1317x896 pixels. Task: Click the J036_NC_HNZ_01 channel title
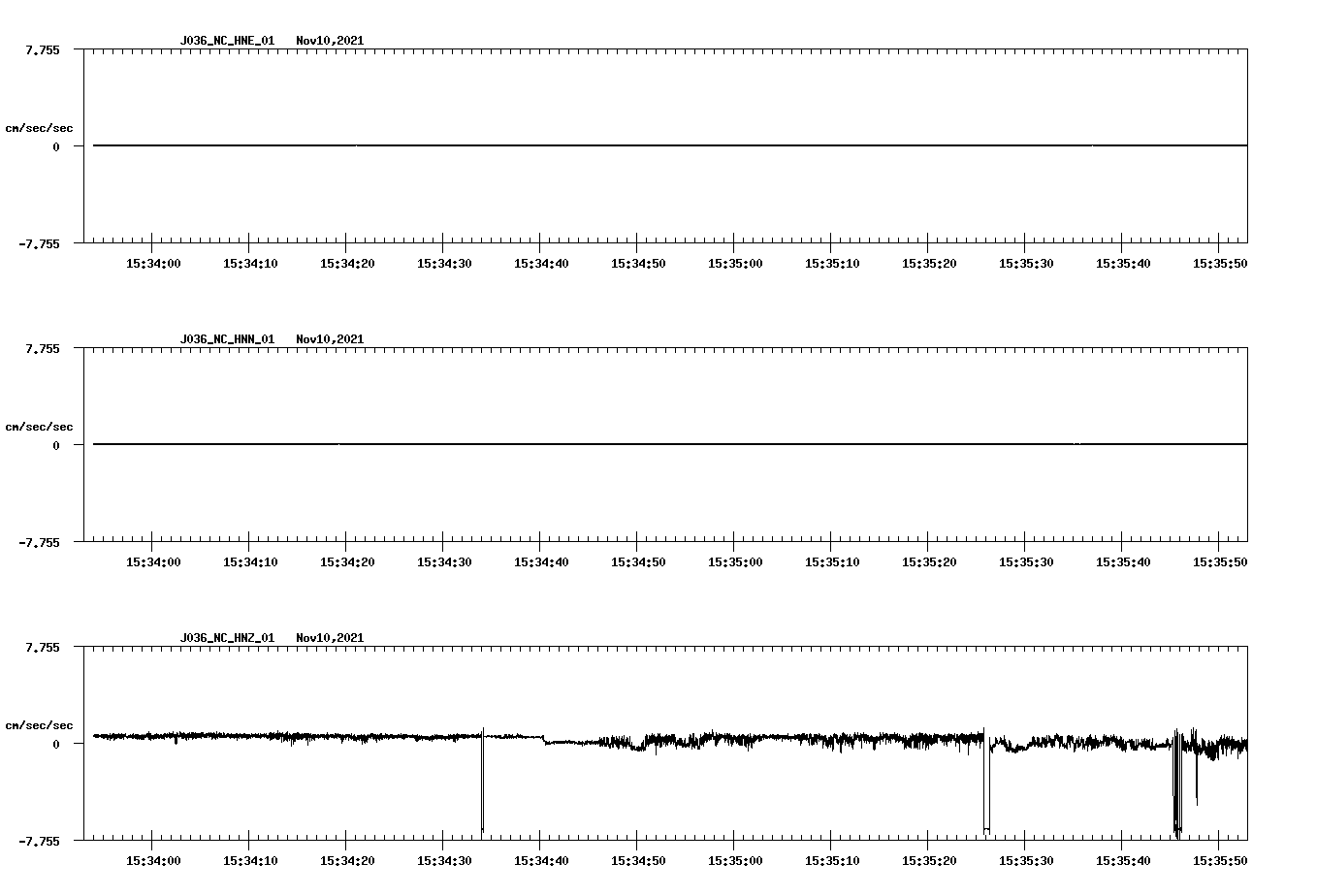(x=227, y=638)
